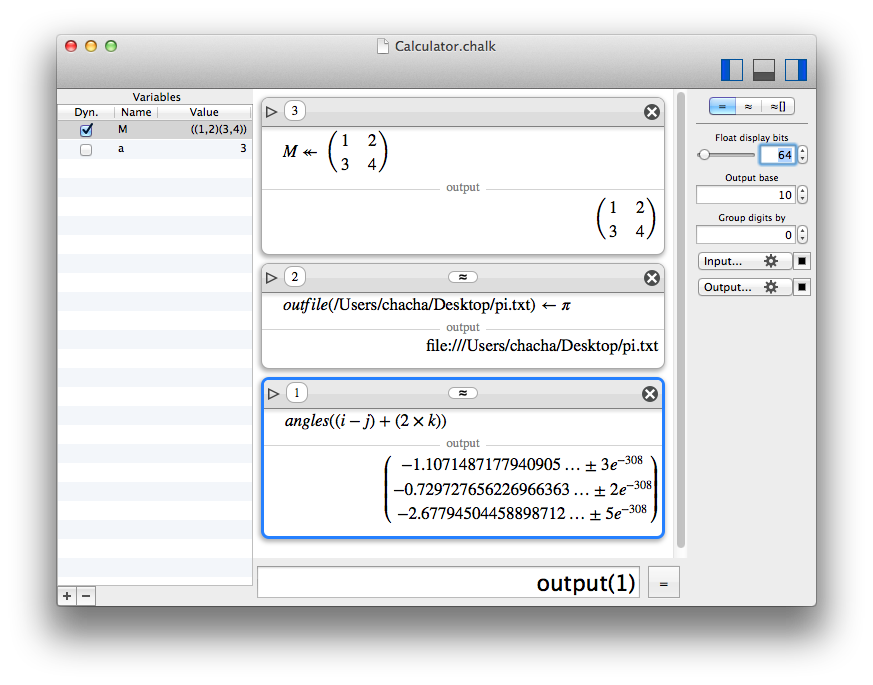873x685 pixels.
Task: Open the Input... button
Action: coord(744,261)
